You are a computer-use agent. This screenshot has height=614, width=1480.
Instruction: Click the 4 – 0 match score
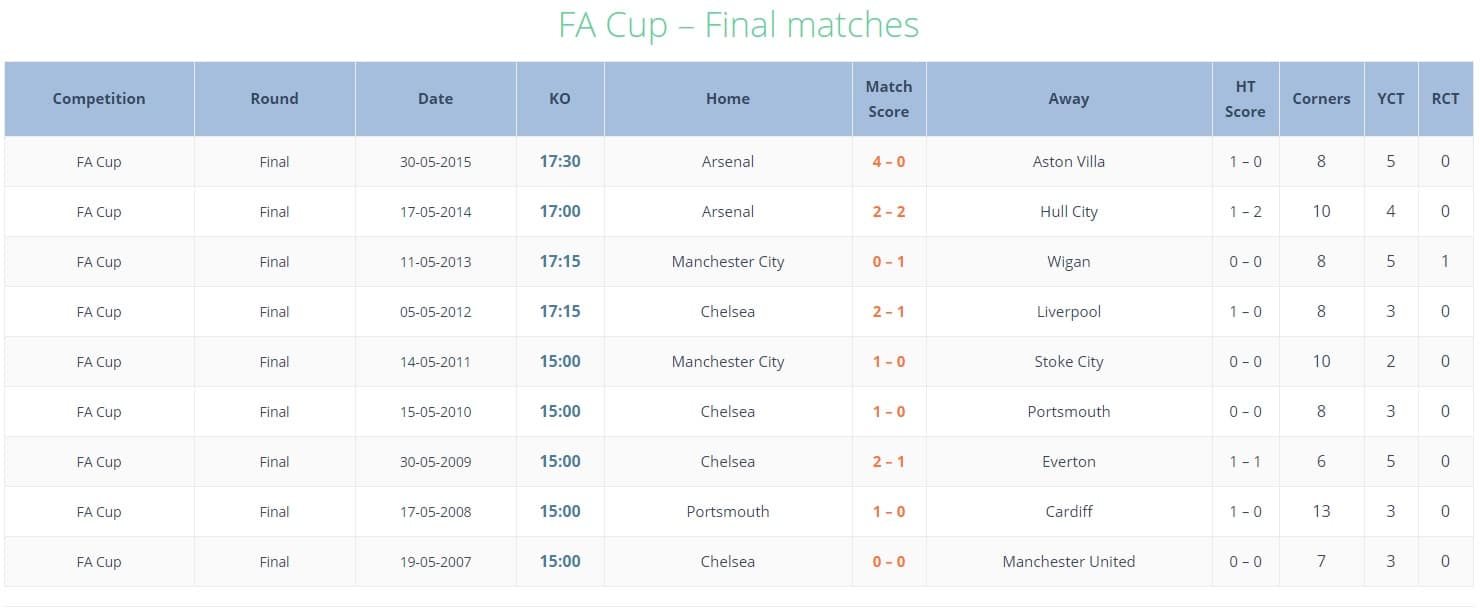(x=889, y=161)
